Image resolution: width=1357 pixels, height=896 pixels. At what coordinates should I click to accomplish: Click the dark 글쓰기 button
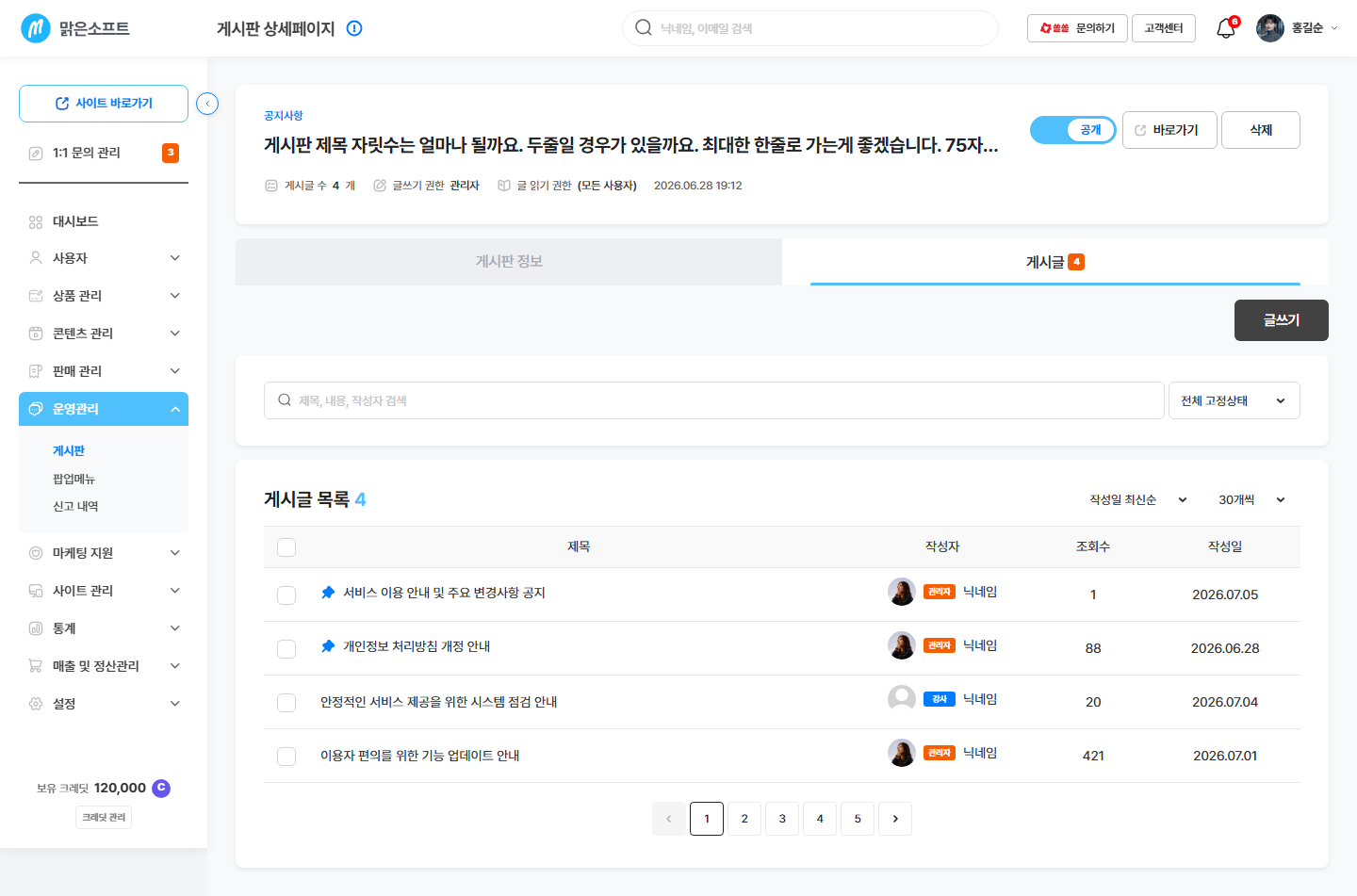pyautogui.click(x=1282, y=320)
